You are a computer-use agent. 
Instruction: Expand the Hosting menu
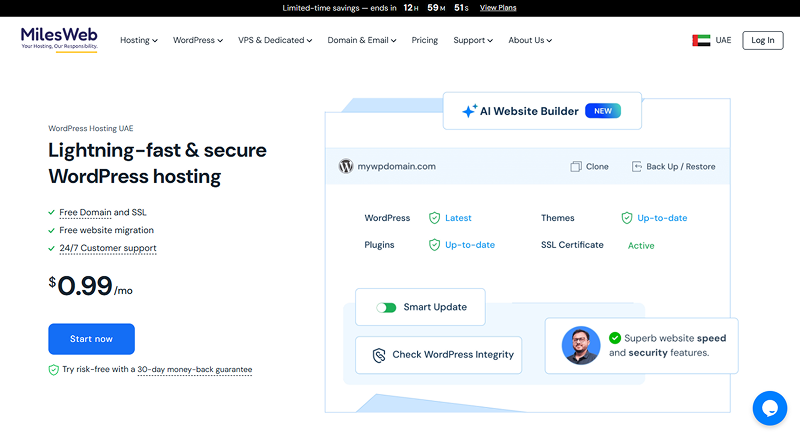click(x=139, y=40)
